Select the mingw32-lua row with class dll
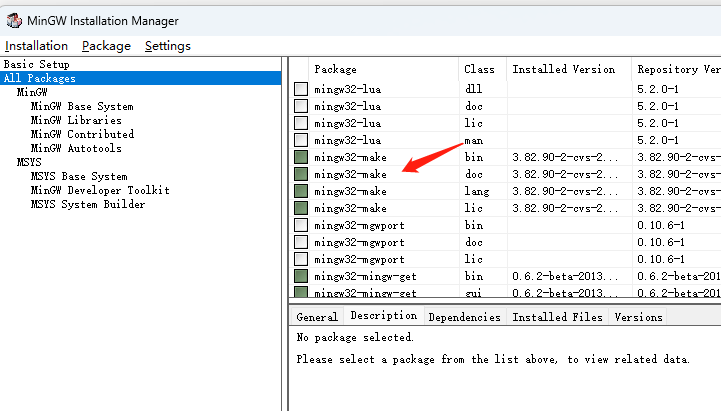 tap(506, 89)
